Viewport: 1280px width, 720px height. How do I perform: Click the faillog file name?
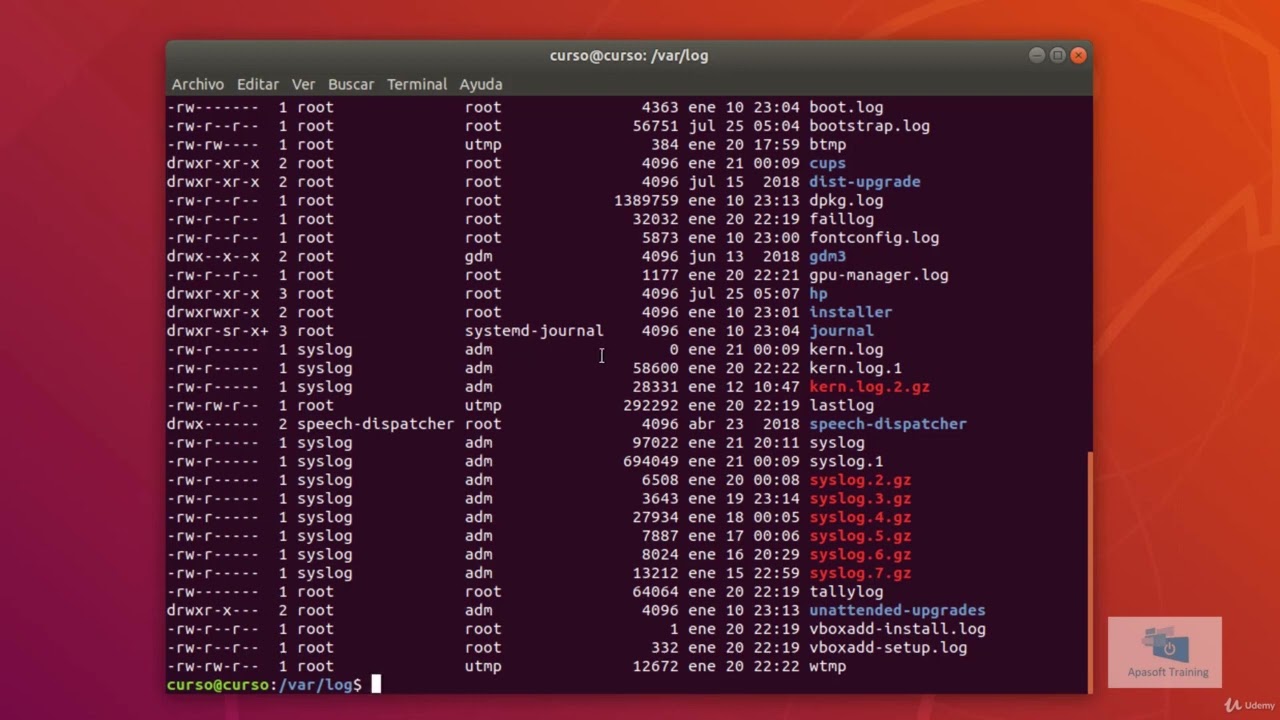(x=841, y=219)
